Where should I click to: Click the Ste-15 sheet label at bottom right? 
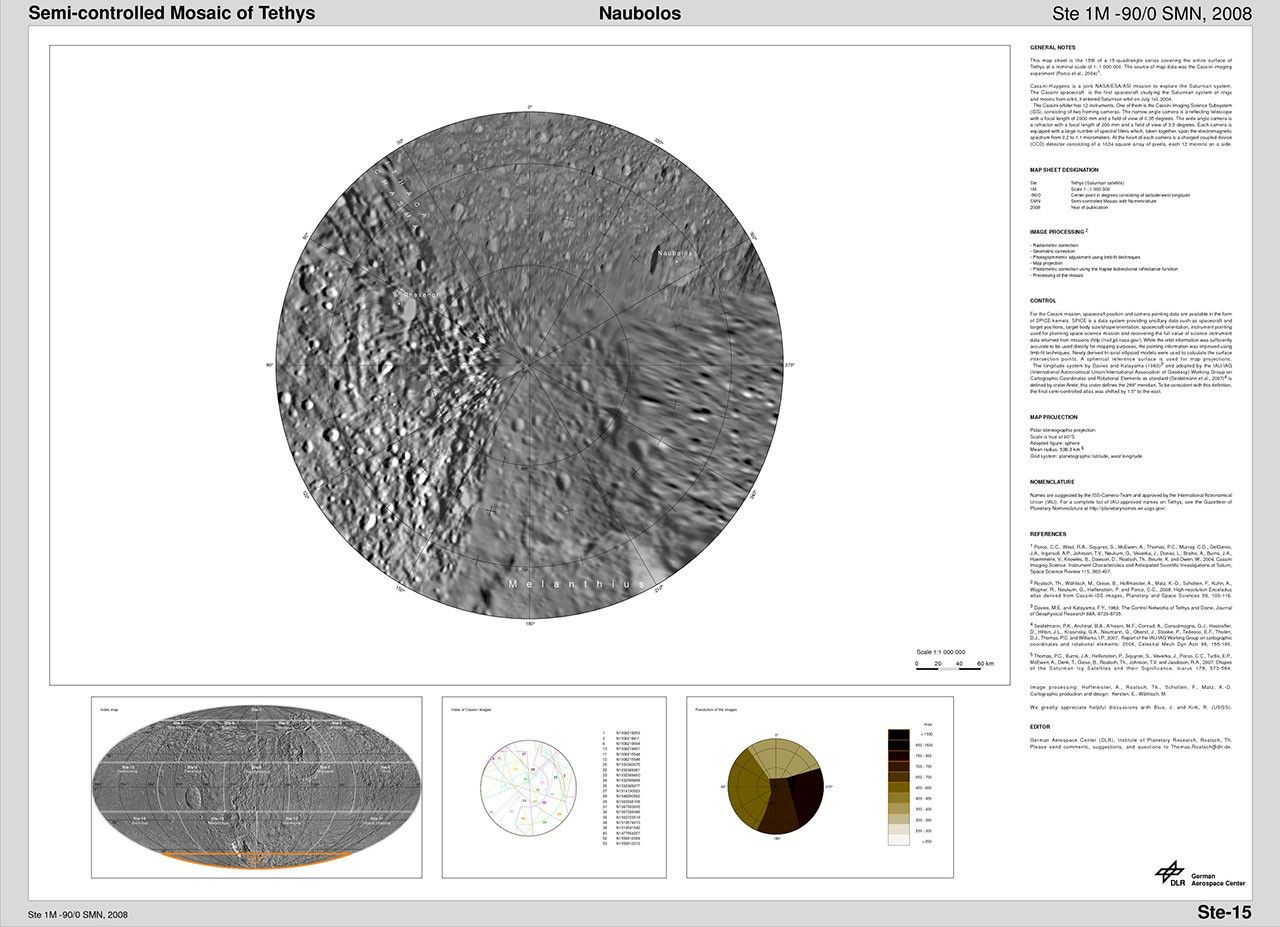(1223, 911)
